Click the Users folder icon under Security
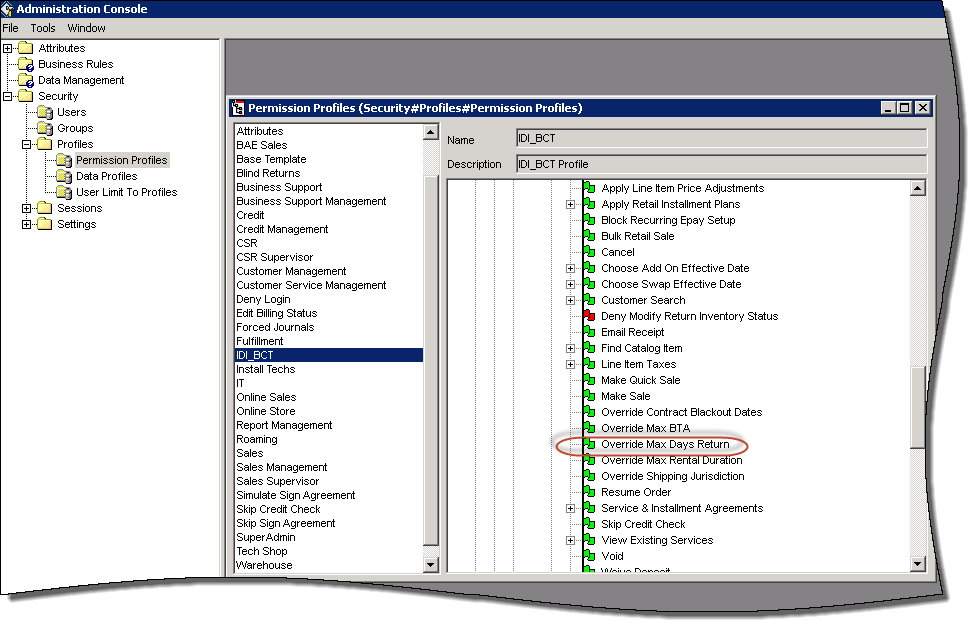The height and width of the screenshot is (628, 976). (x=45, y=112)
